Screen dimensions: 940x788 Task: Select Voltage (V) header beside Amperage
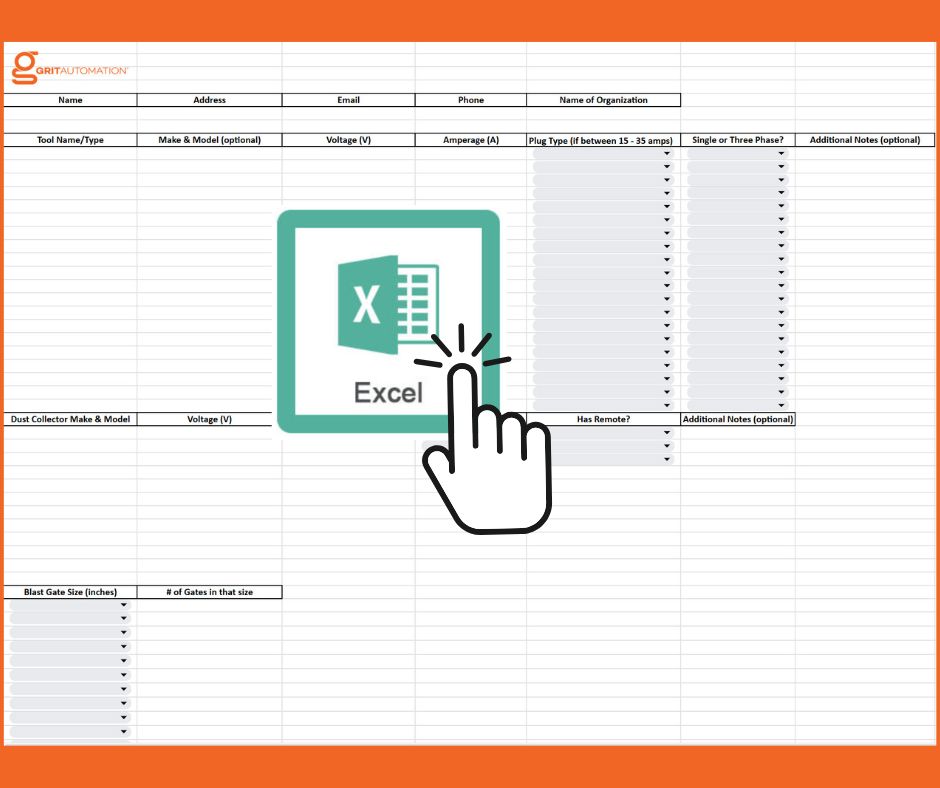tap(348, 140)
